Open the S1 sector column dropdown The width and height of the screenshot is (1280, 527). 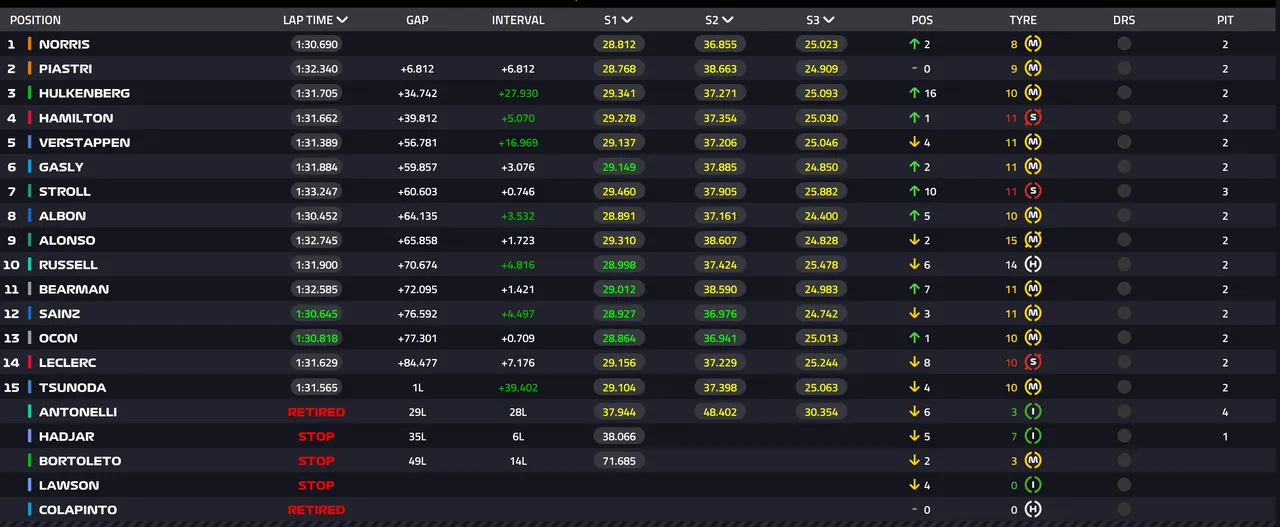627,20
